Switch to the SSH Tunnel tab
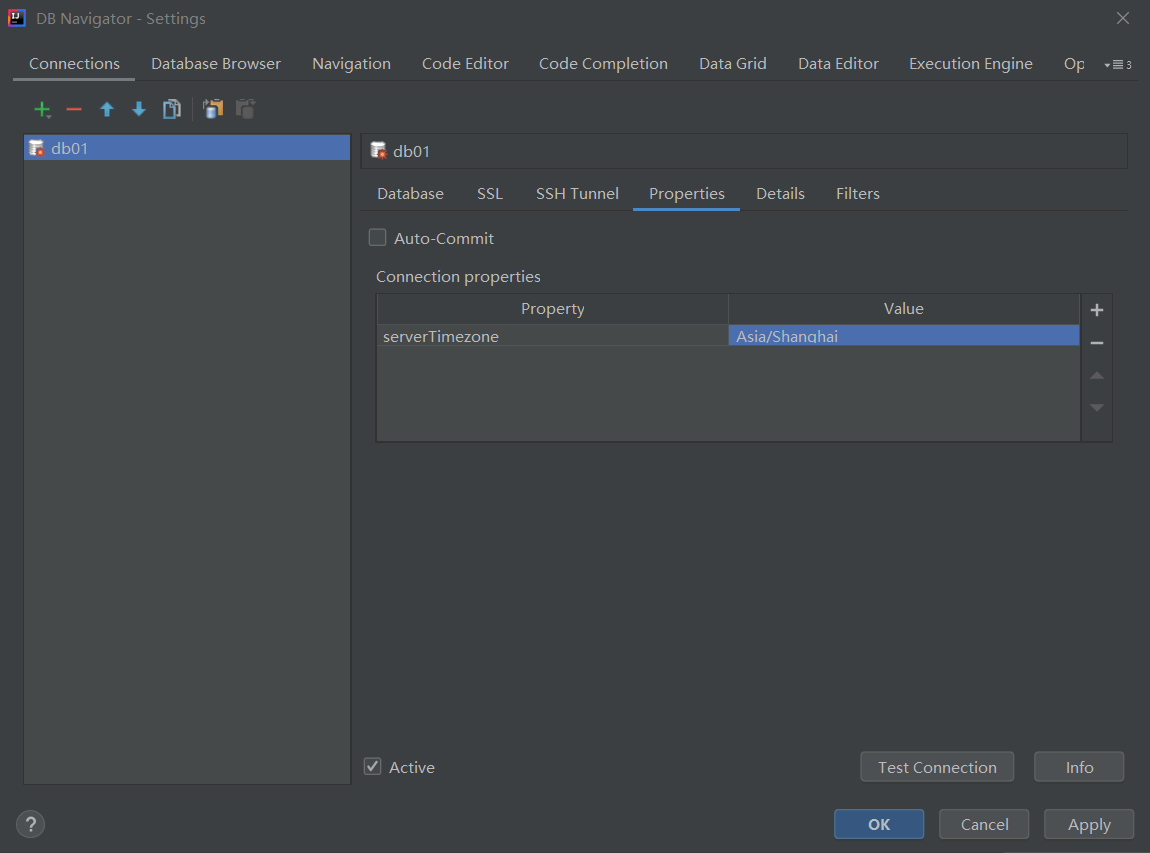 [577, 193]
